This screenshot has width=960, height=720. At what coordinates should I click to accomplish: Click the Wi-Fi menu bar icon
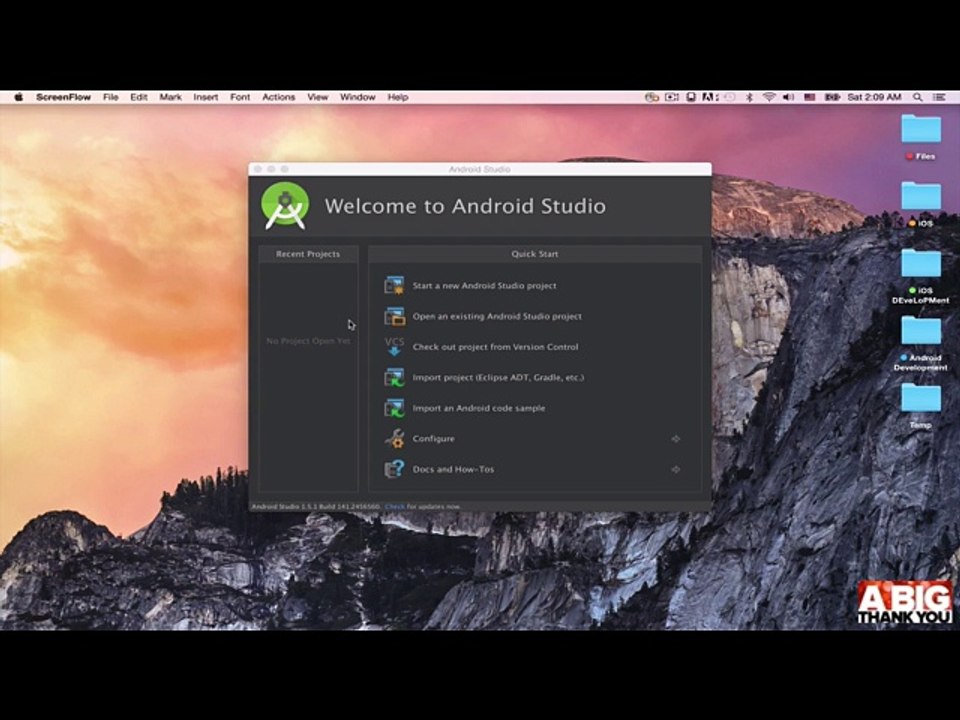point(769,97)
